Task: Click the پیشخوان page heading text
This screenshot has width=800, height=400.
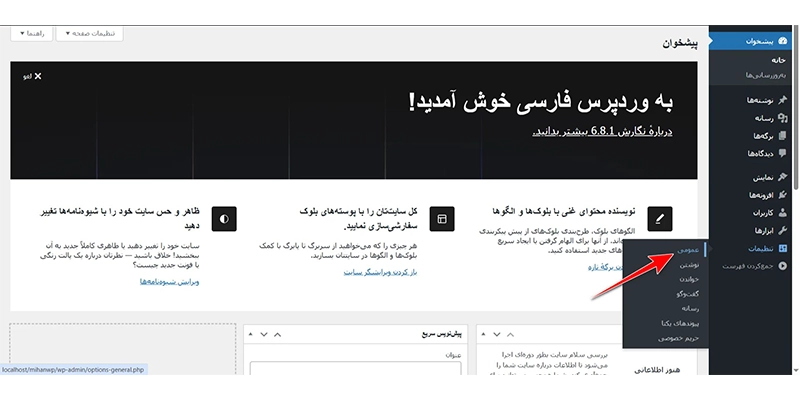Action: 680,43
